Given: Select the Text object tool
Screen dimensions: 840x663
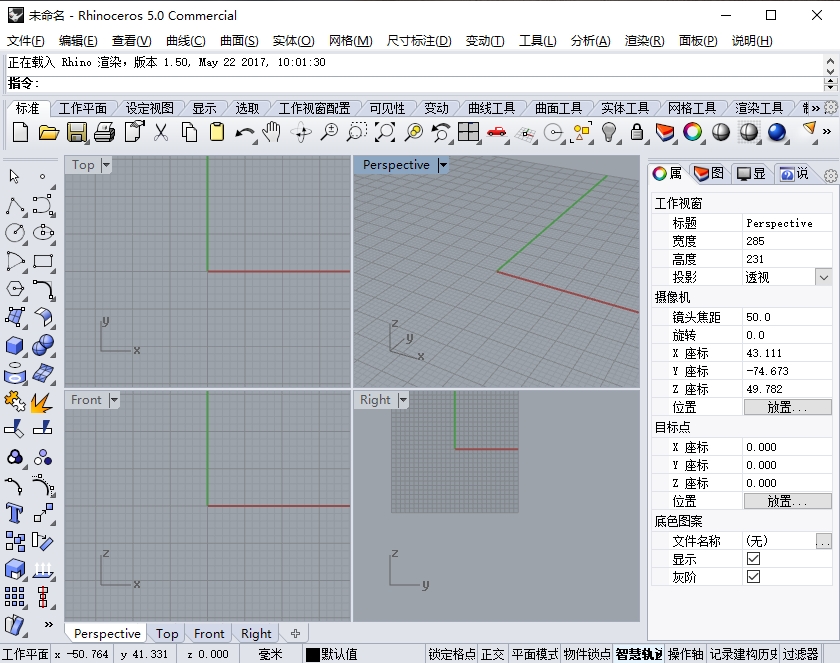Looking at the screenshot, I should click(15, 513).
